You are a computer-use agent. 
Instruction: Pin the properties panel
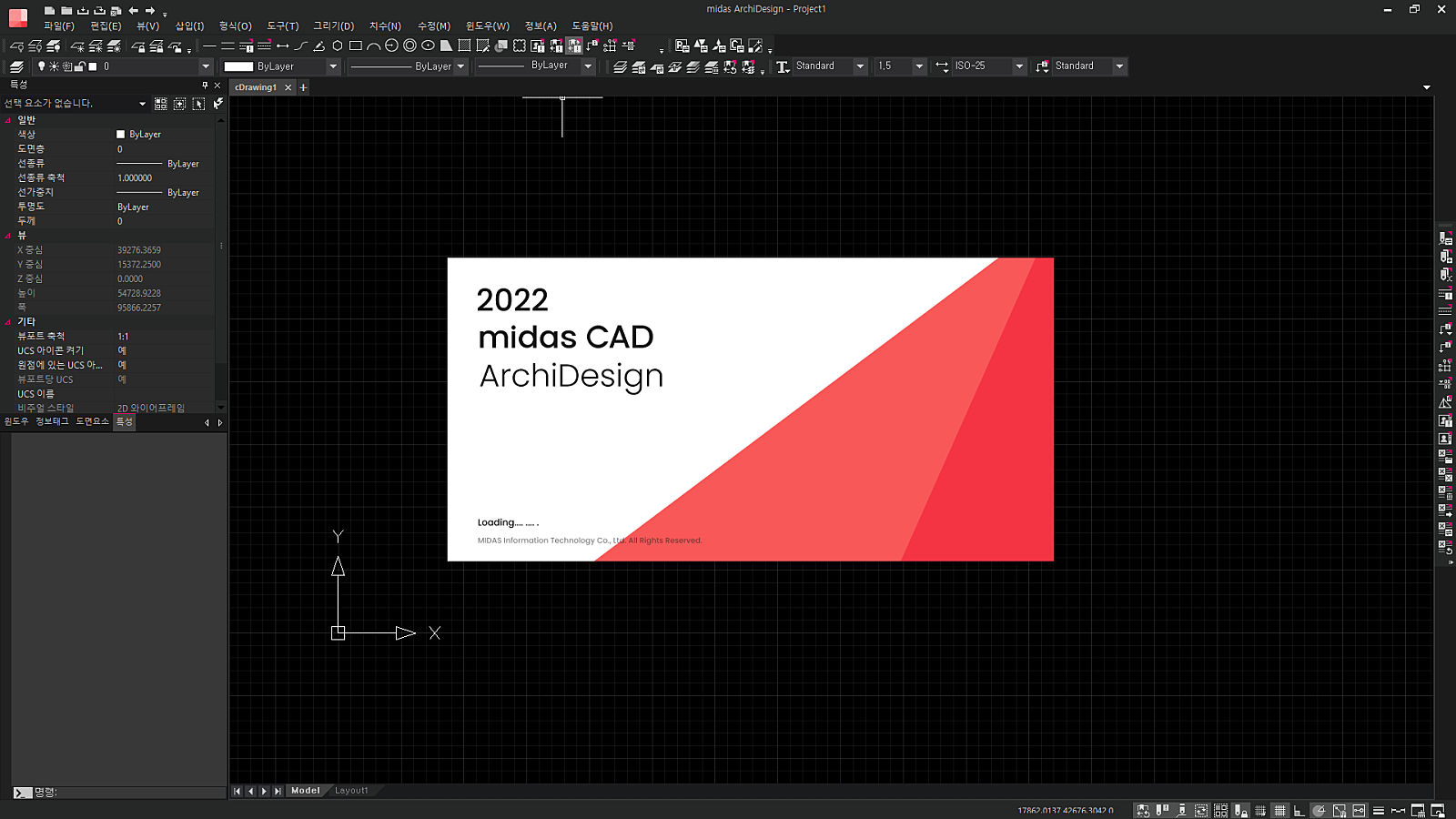click(x=205, y=85)
